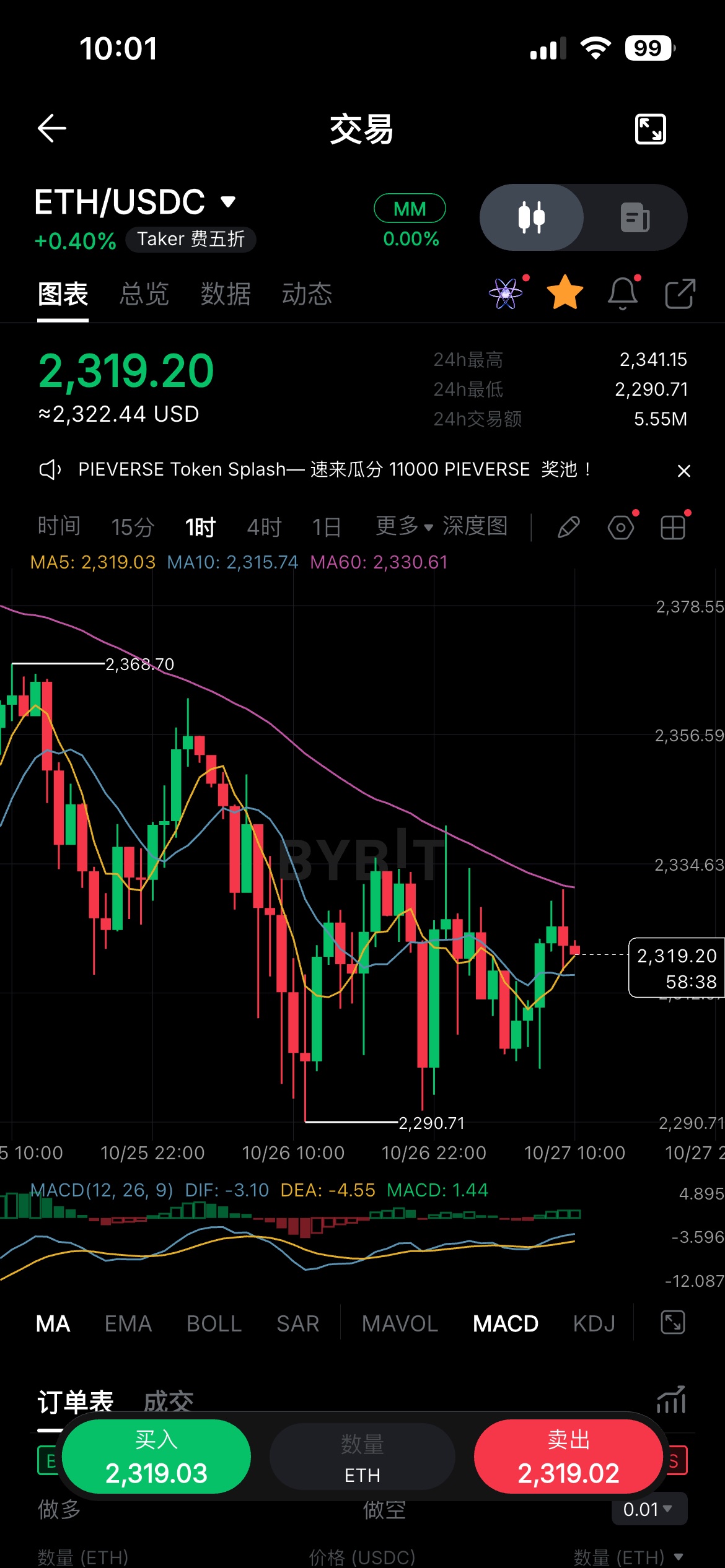This screenshot has height=1568, width=725.
Task: Dismiss the PIEVERSE announcement banner
Action: [x=684, y=471]
